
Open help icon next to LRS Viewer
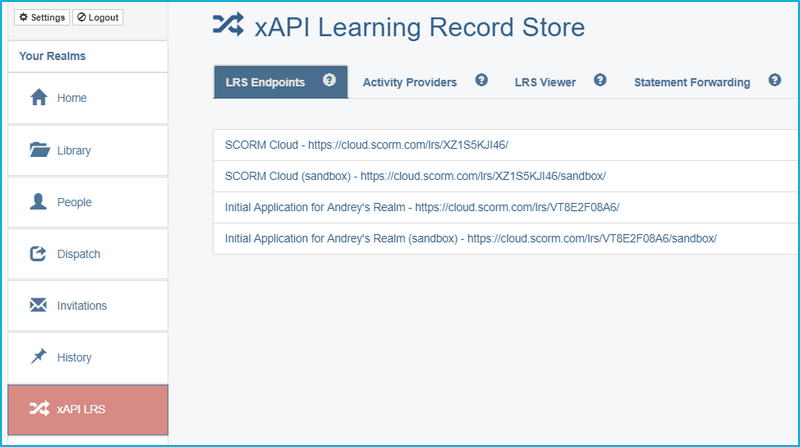pos(600,80)
